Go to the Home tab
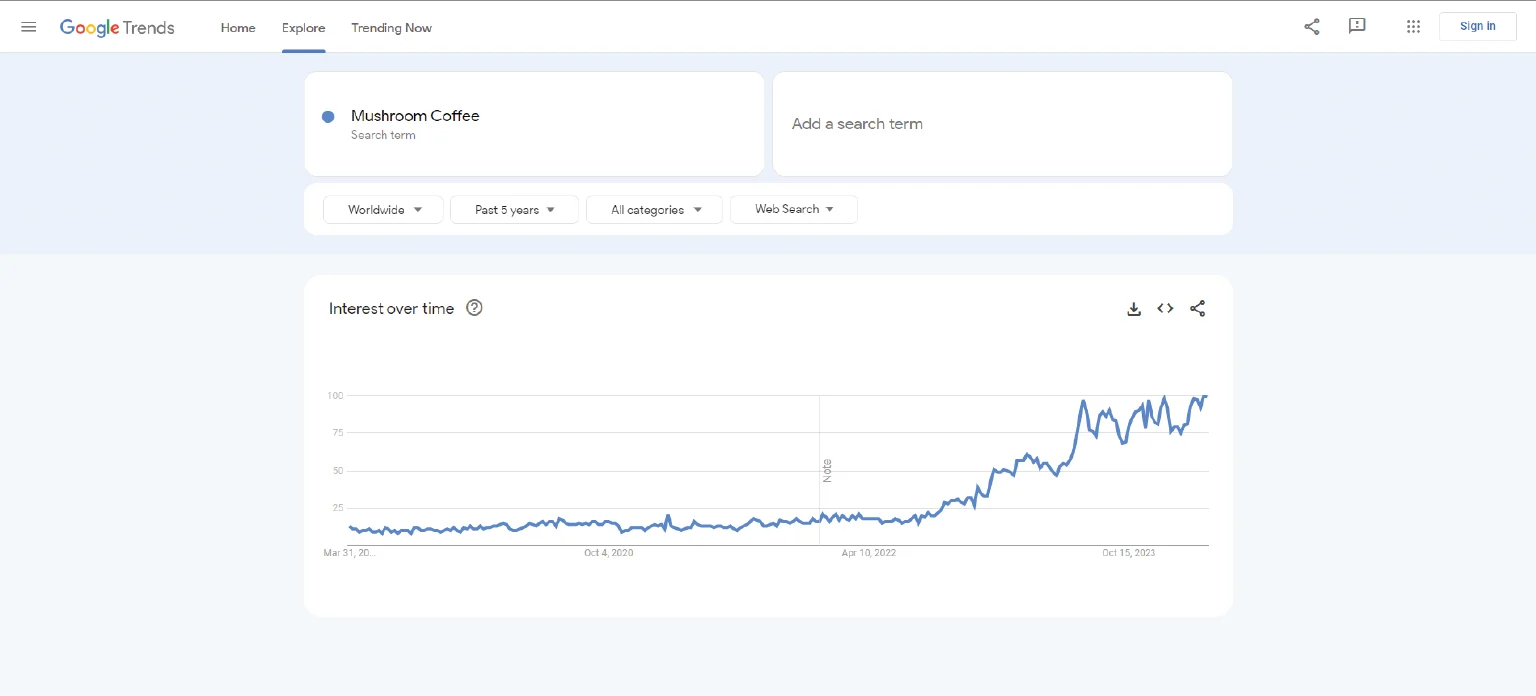1536x696 pixels. click(238, 28)
